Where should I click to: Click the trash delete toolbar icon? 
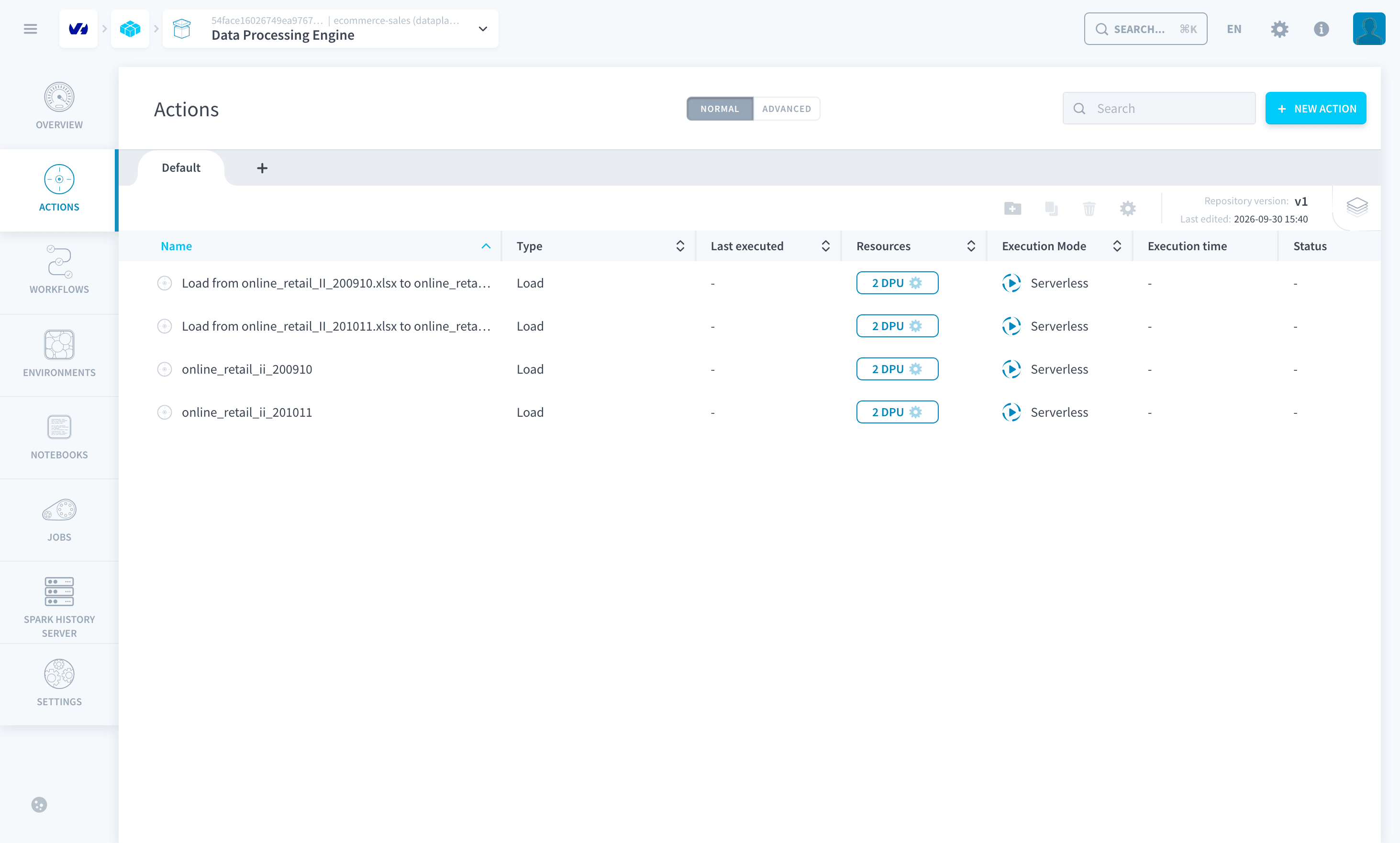(1089, 209)
